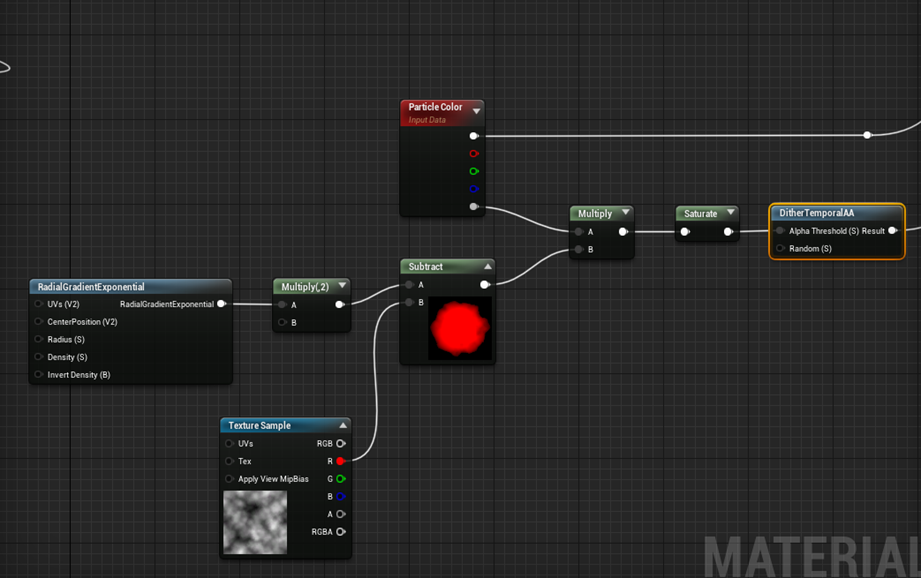Select the DitherTemporalAA node title
The image size is (921, 578).
click(x=816, y=213)
